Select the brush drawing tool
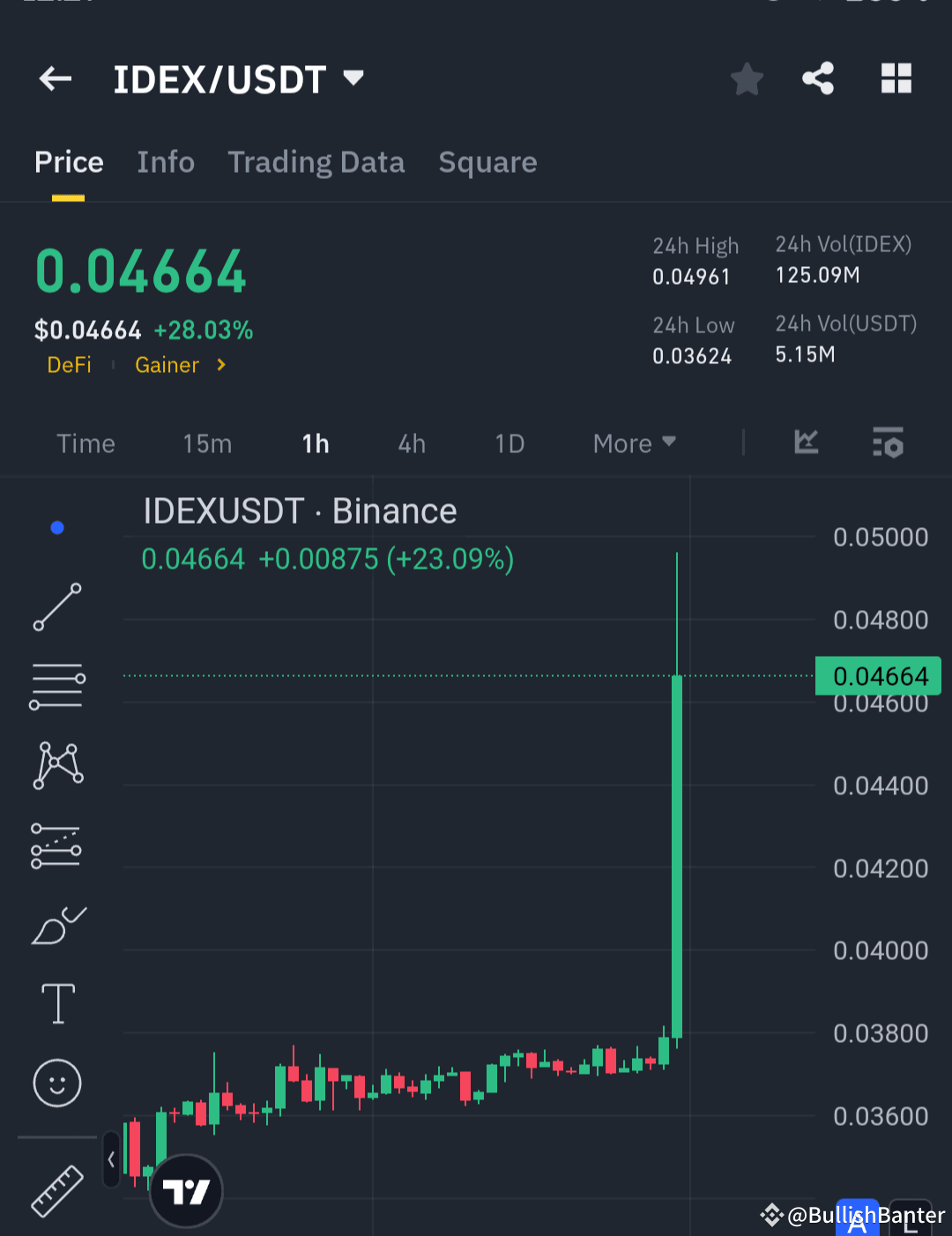Image resolution: width=952 pixels, height=1236 pixels. point(57,924)
